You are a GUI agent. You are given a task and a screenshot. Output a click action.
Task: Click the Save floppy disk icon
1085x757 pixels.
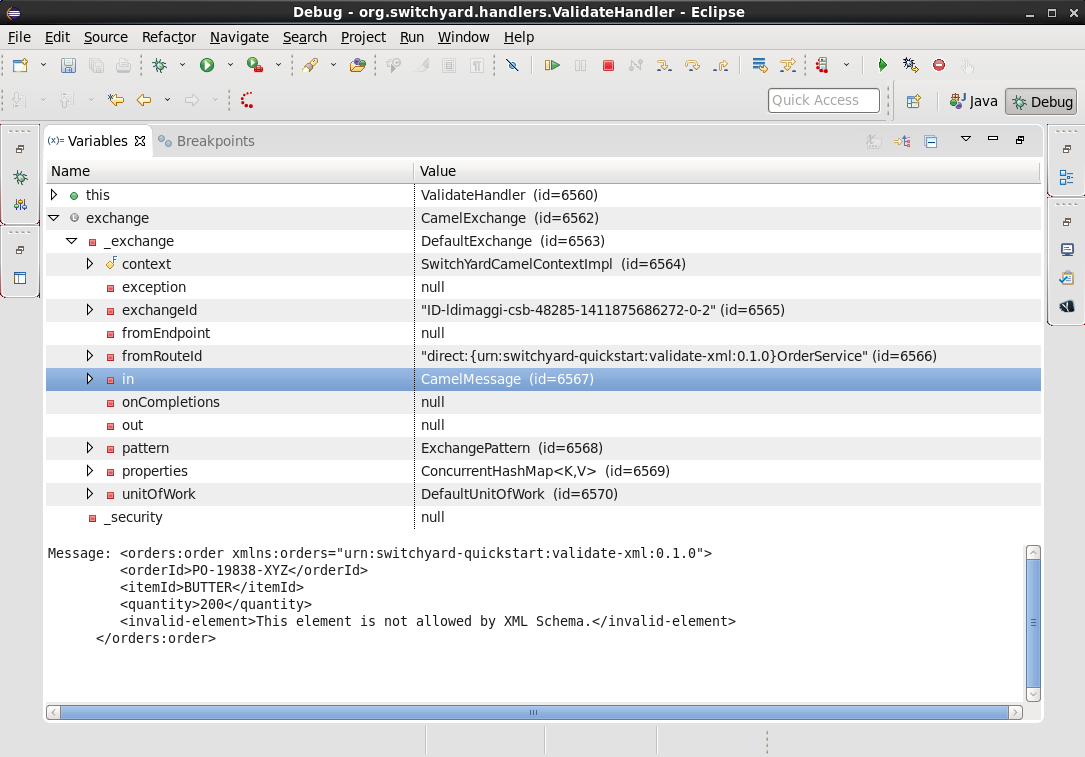click(x=68, y=65)
